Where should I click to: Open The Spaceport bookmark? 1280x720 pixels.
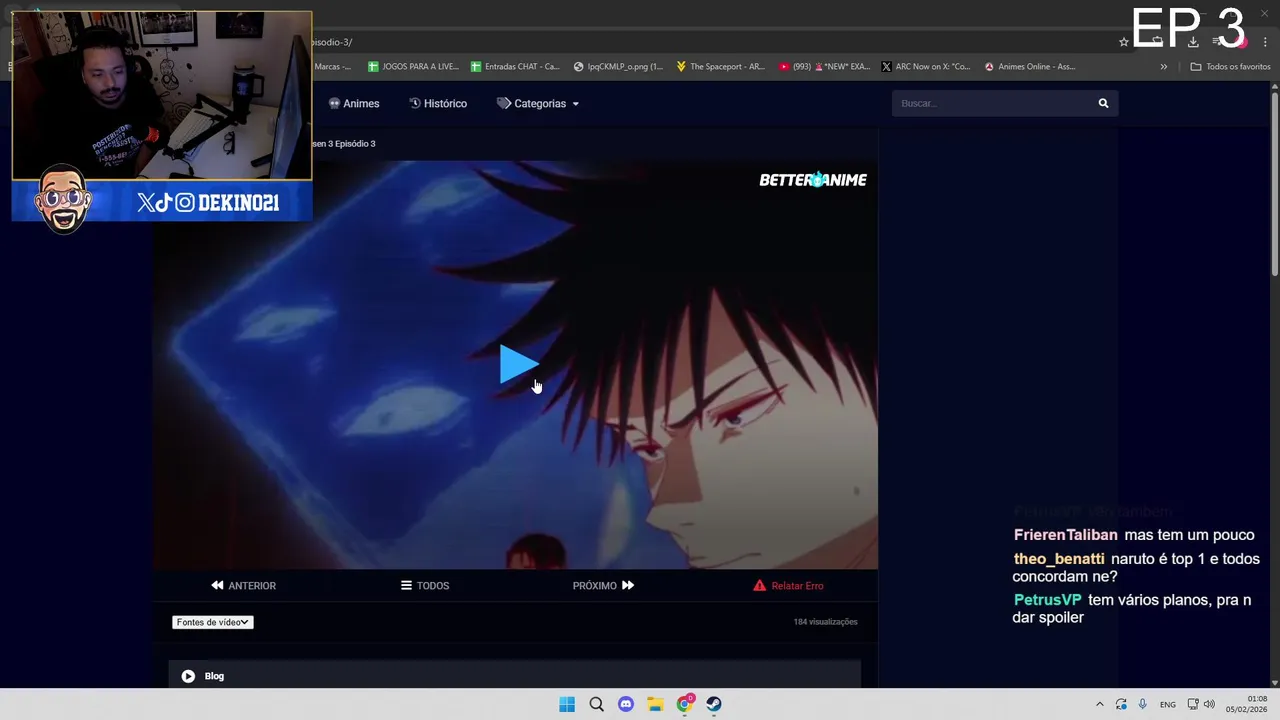pos(720,67)
